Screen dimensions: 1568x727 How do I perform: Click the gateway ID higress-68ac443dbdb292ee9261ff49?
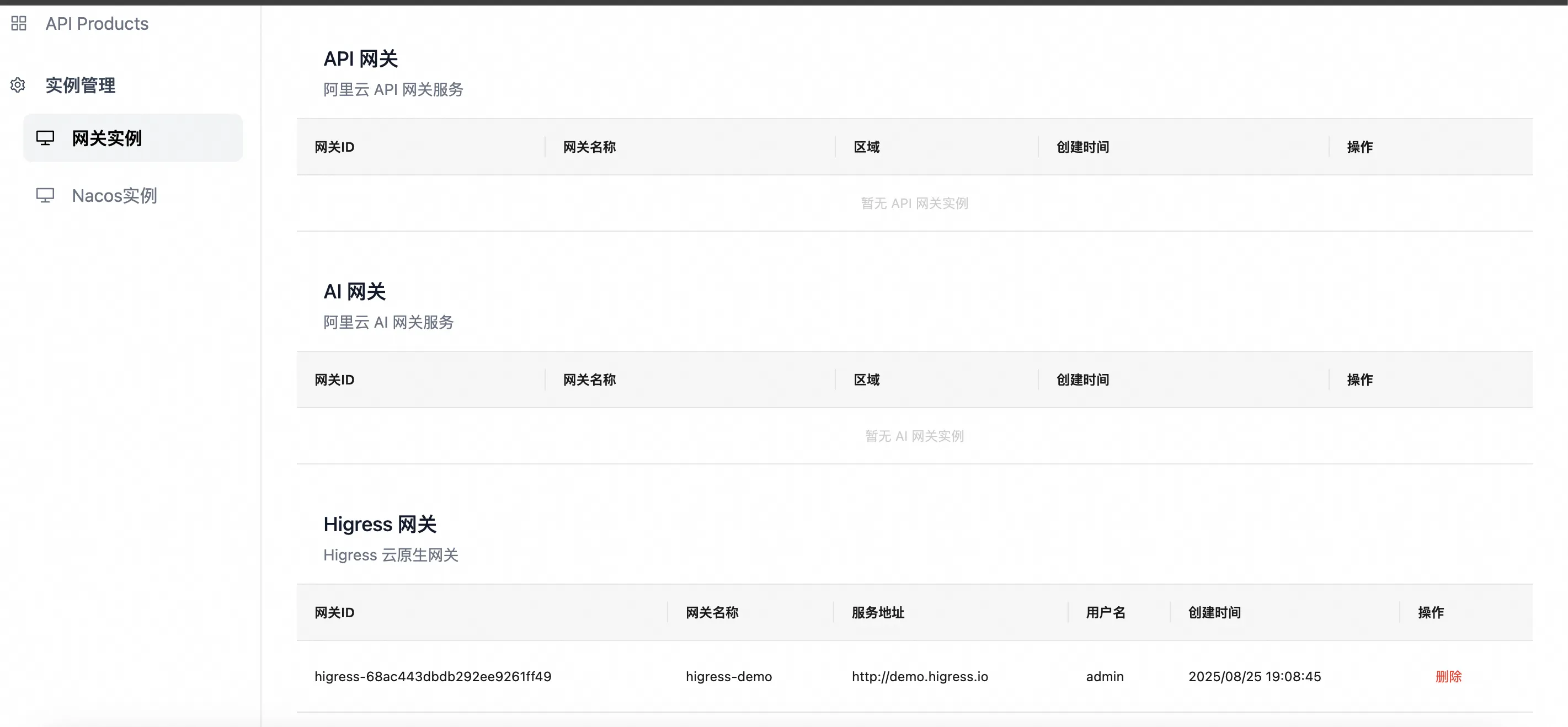pyautogui.click(x=433, y=676)
